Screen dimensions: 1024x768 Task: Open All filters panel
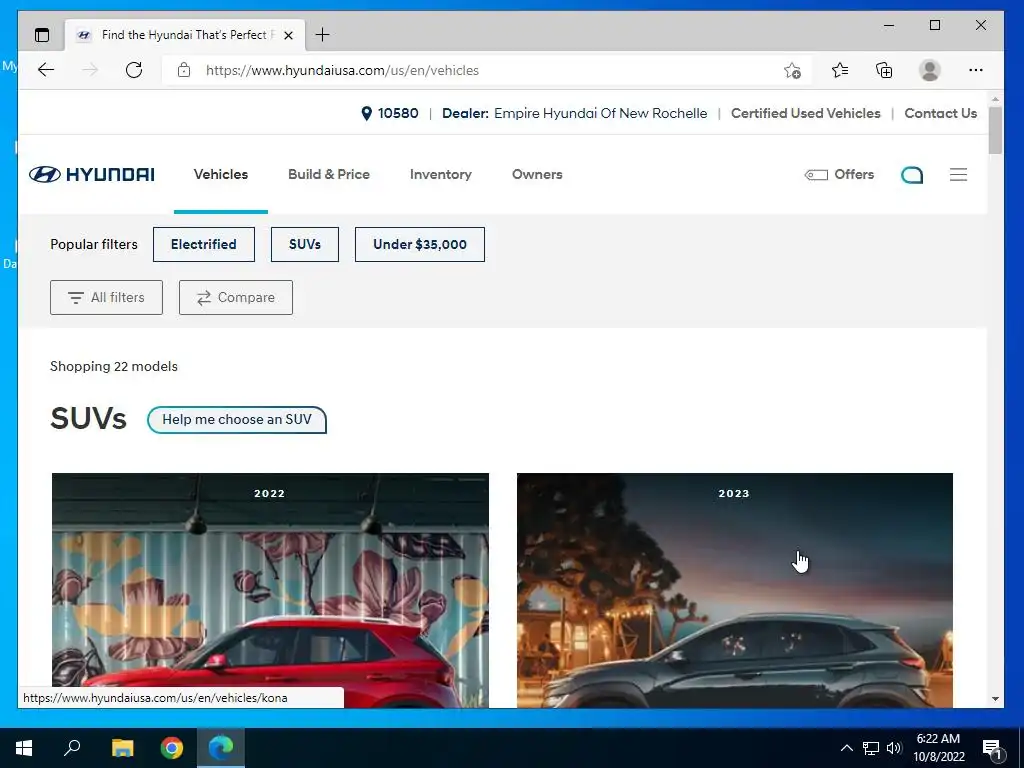click(x=106, y=297)
